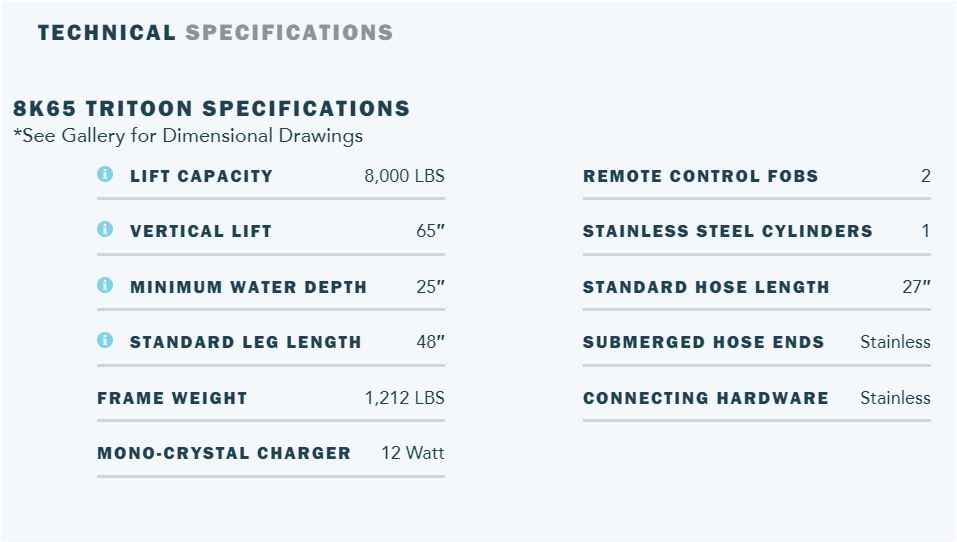
Task: Click info icon beside Standard Leg Length
Action: click(105, 341)
